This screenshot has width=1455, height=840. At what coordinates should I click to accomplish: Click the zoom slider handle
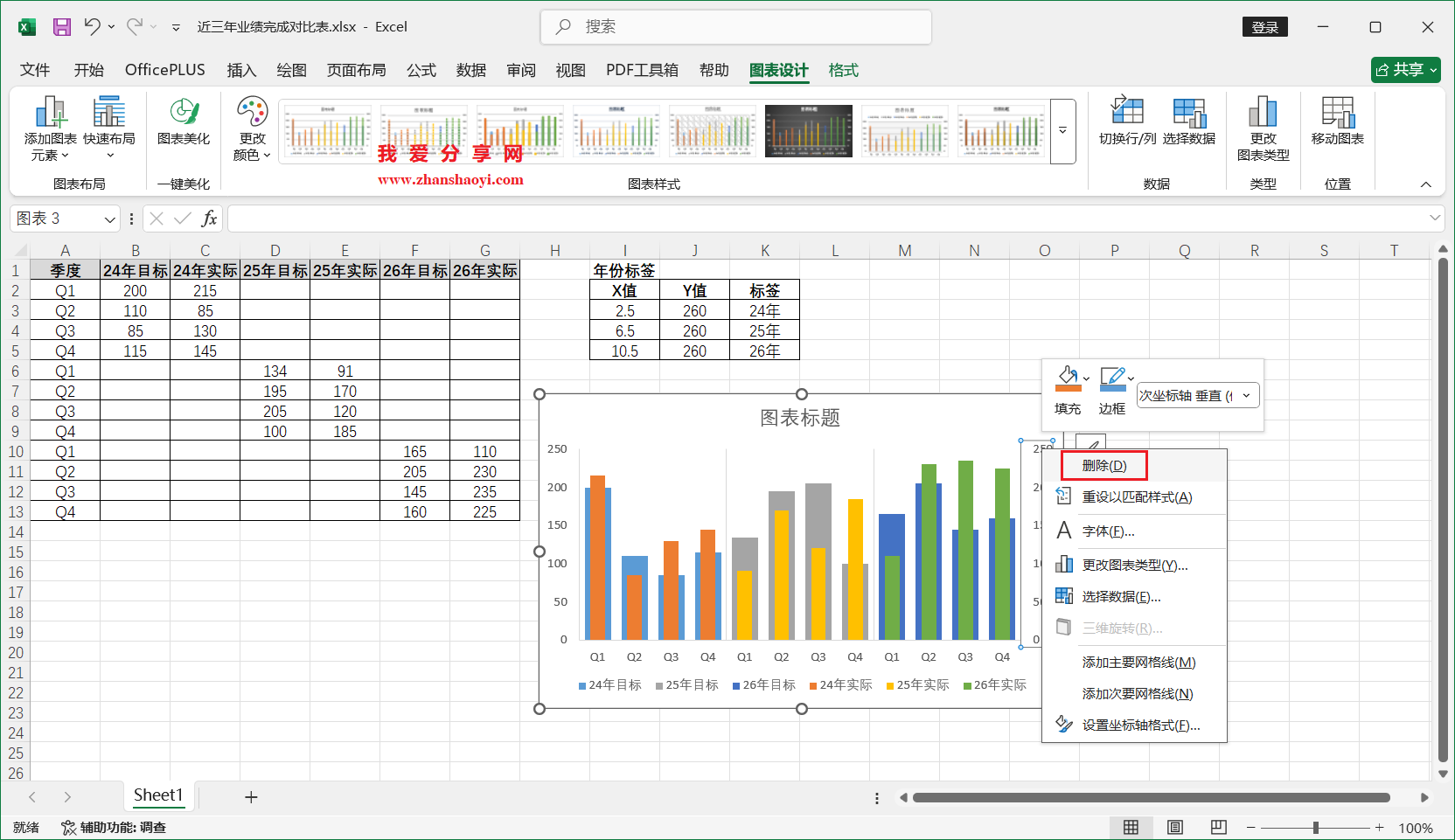click(x=1315, y=827)
